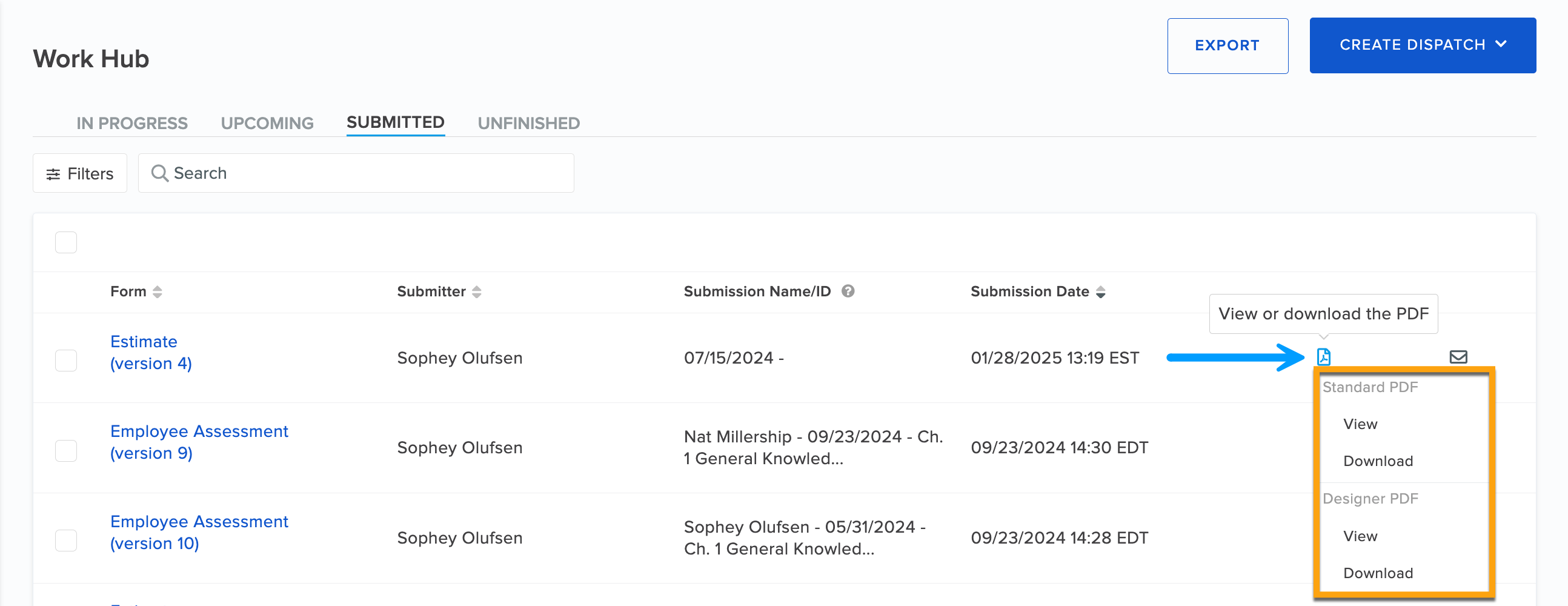Screen dimensions: 1568x606
Task: Check the Estimate version 4 row
Action: [x=66, y=360]
